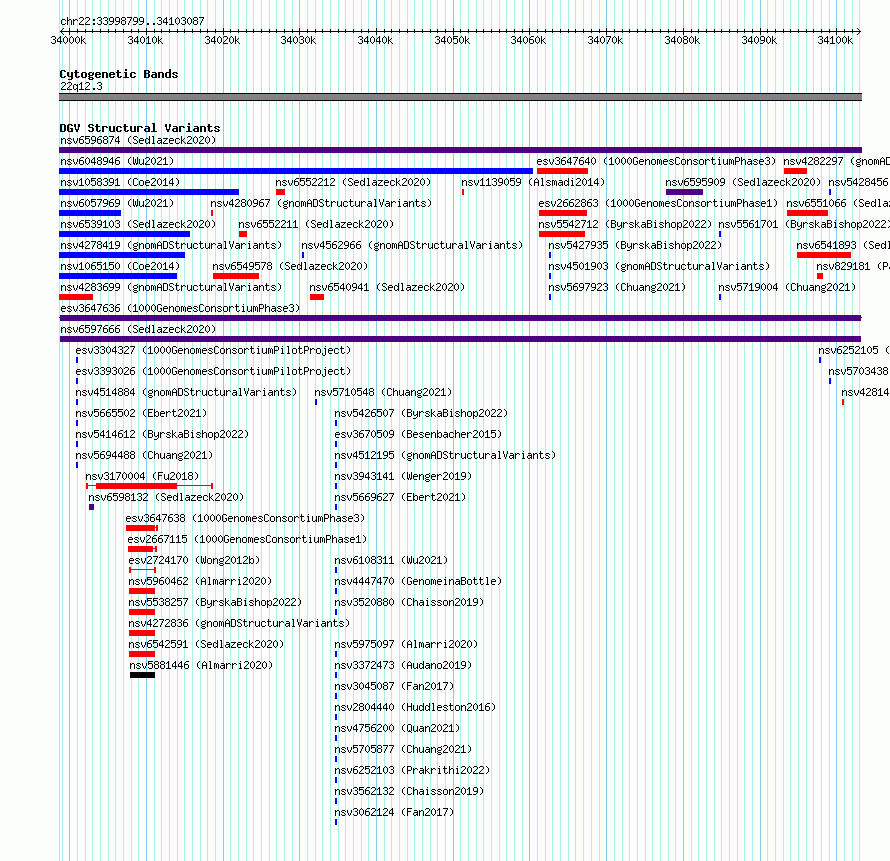This screenshot has height=861, width=890.
Task: Click esv3670509 (Besenbacher2015) label
Action: pyautogui.click(x=418, y=434)
